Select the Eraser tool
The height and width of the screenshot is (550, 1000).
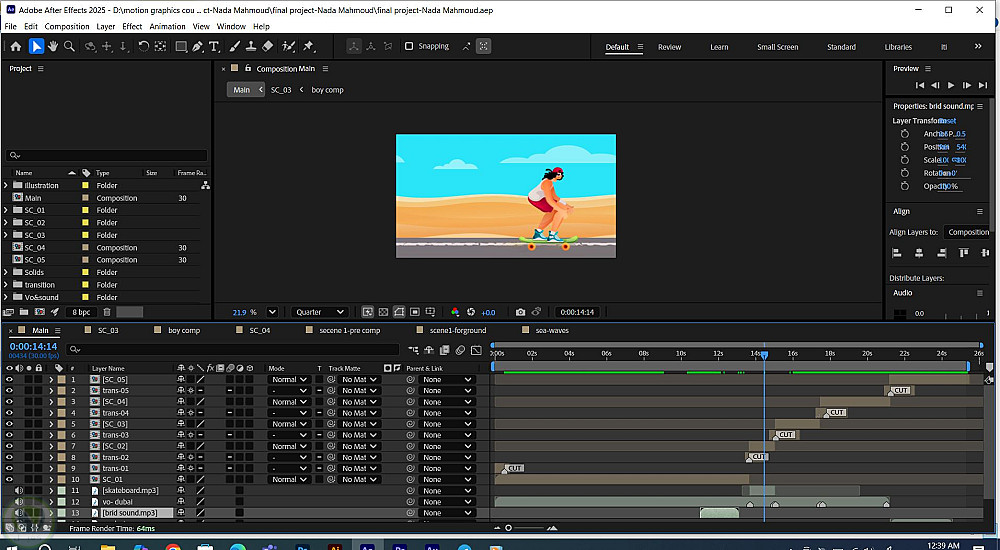[267, 46]
